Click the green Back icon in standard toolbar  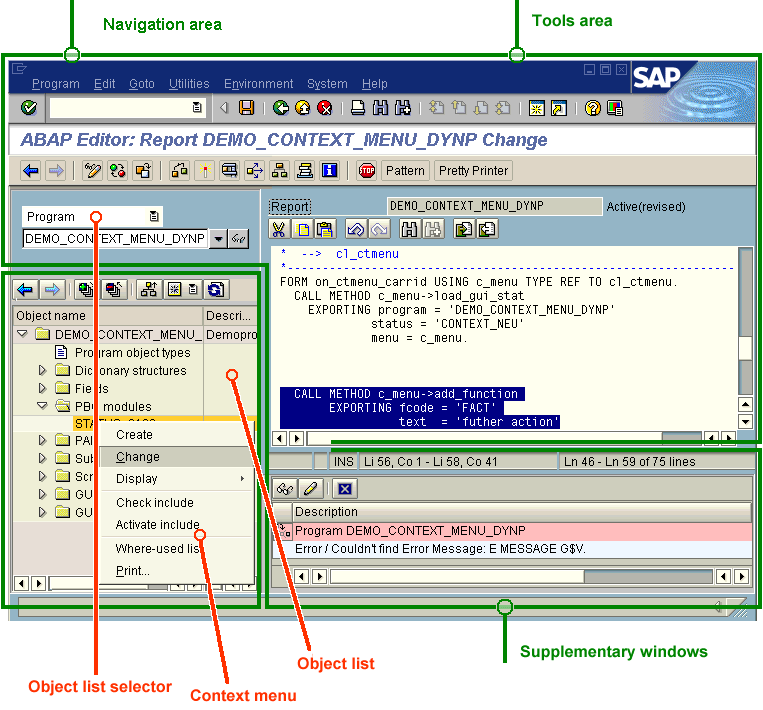coord(280,108)
